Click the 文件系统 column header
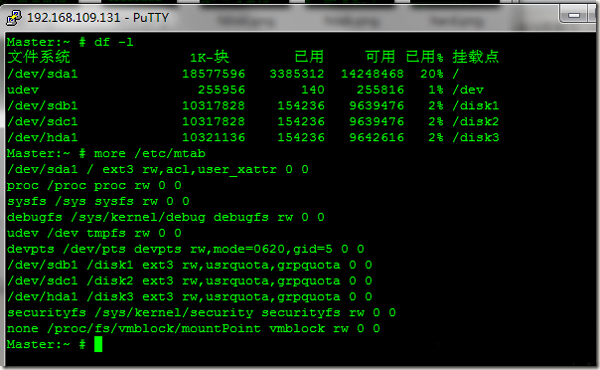 pos(39,57)
